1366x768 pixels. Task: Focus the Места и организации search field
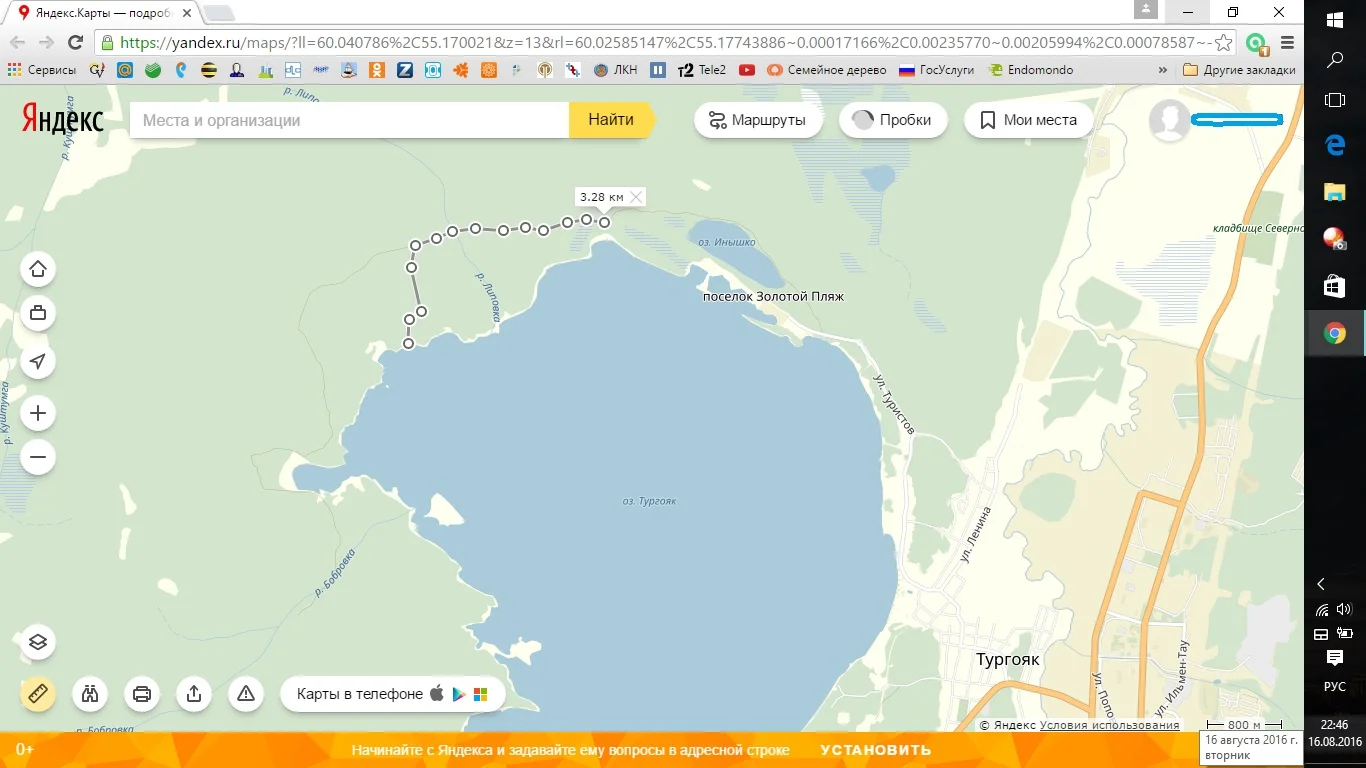tap(349, 120)
